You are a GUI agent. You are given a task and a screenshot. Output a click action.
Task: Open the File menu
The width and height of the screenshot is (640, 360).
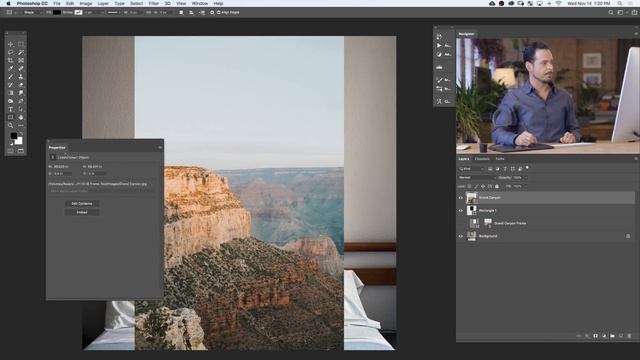pos(57,3)
